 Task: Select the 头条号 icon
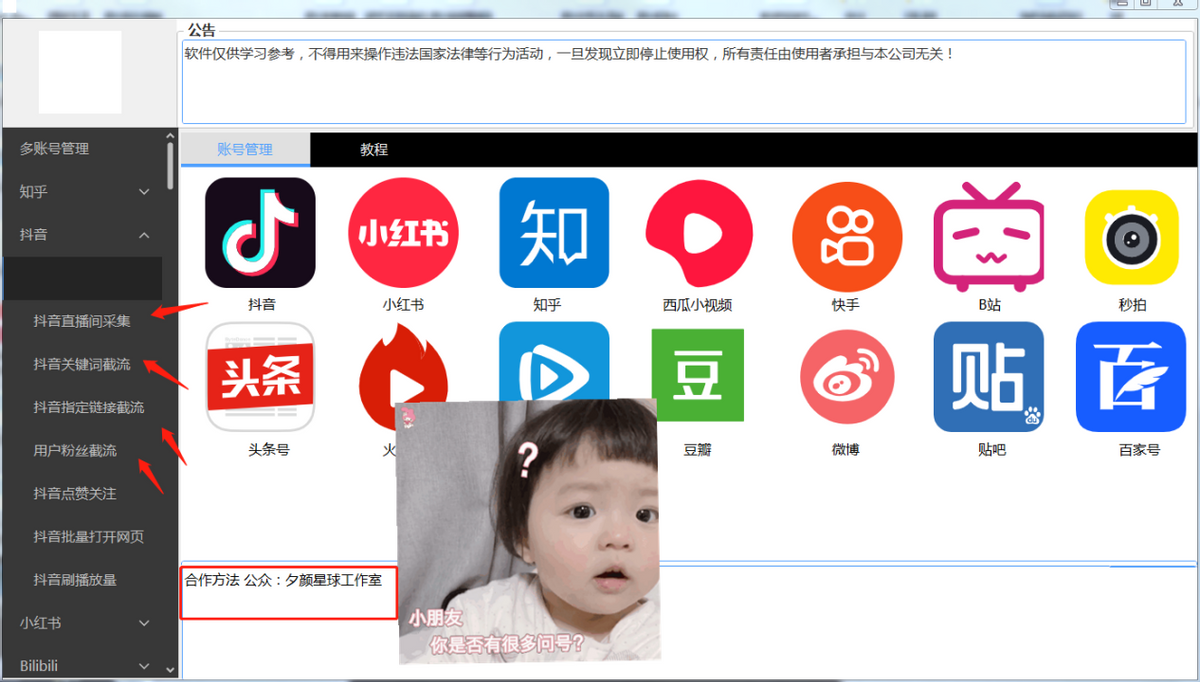pos(261,377)
